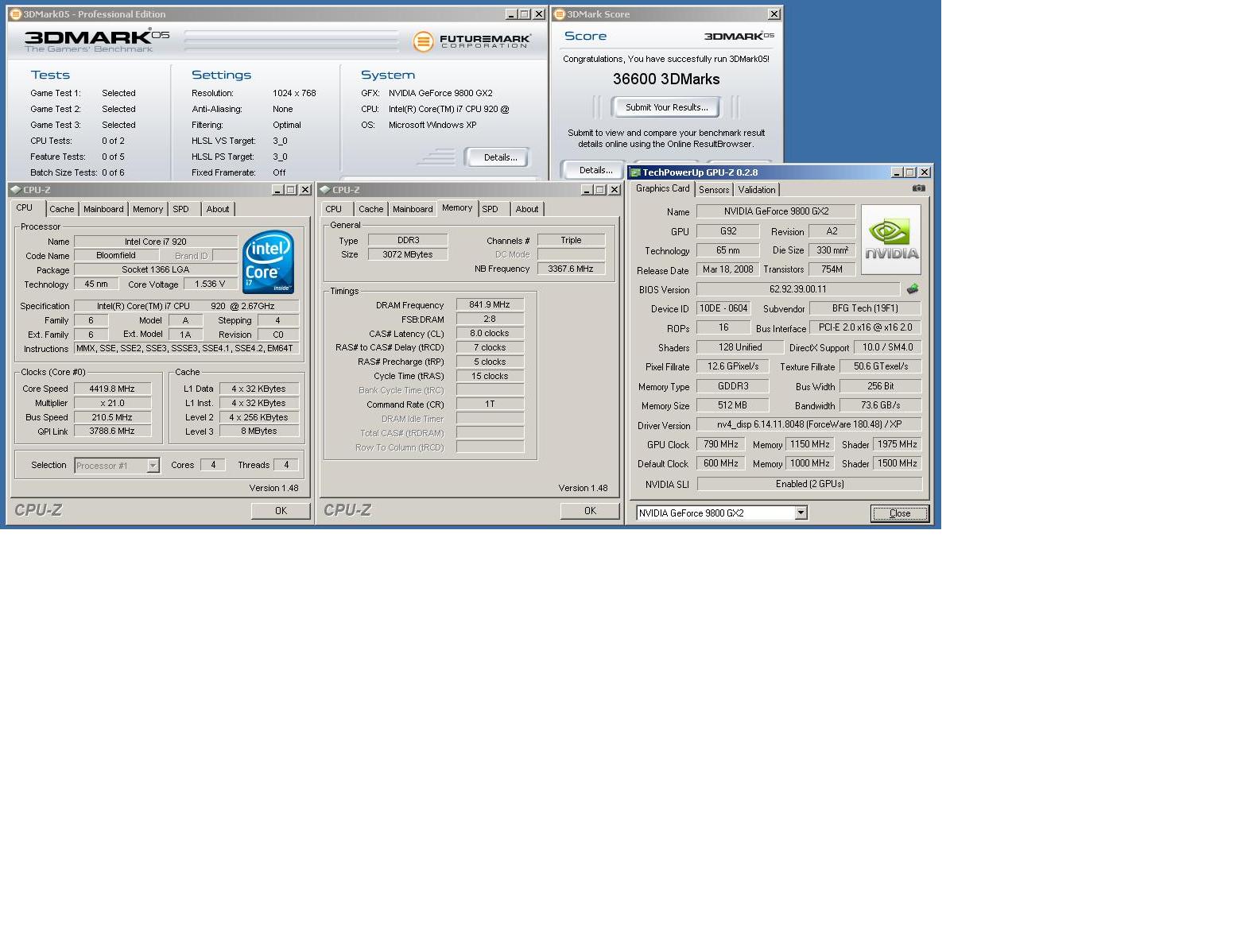Click the BIOS Version field 62.92.39.00.11

pyautogui.click(x=798, y=289)
